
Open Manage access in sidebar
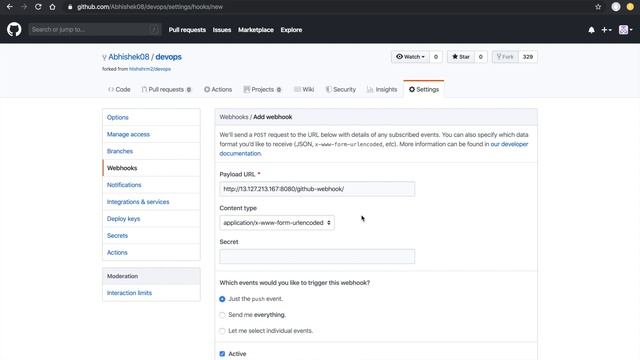pyautogui.click(x=151, y=134)
